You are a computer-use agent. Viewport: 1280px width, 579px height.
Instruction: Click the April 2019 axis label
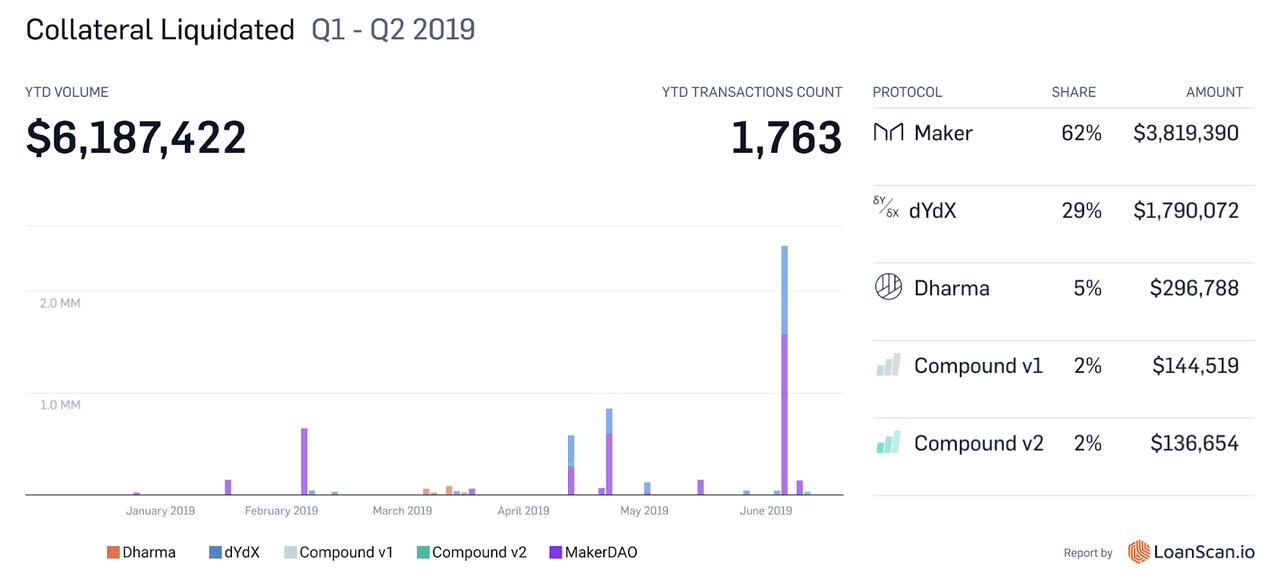pyautogui.click(x=523, y=511)
